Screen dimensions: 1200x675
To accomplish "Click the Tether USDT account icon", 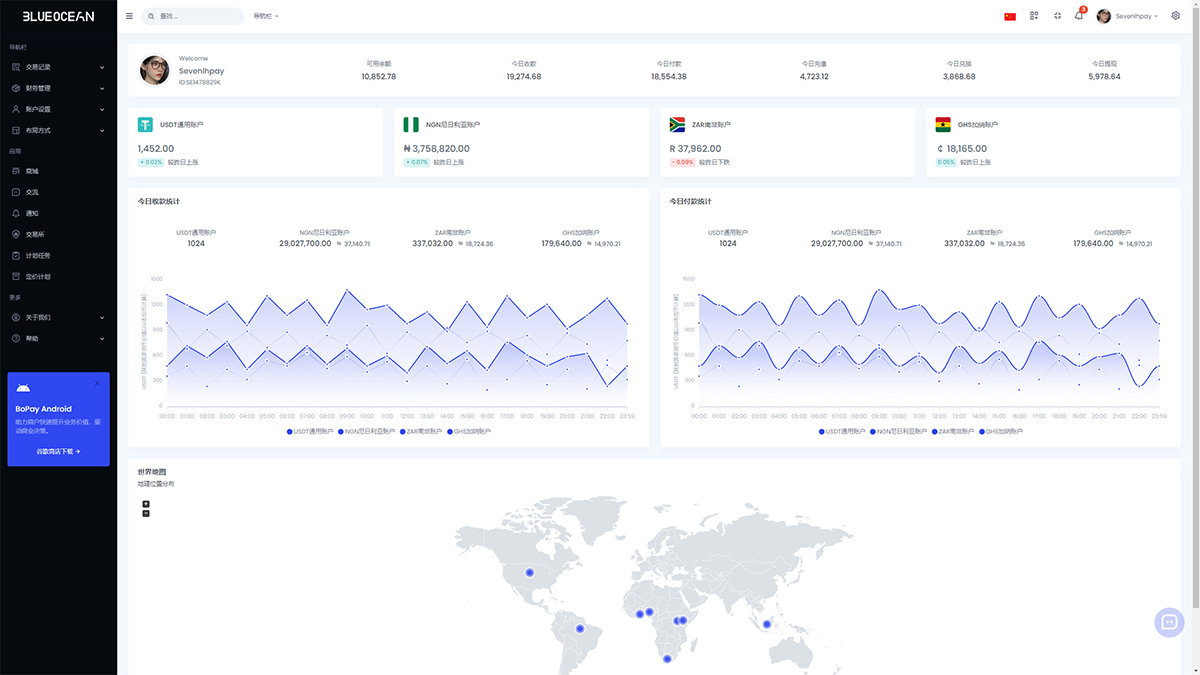I will click(x=146, y=125).
